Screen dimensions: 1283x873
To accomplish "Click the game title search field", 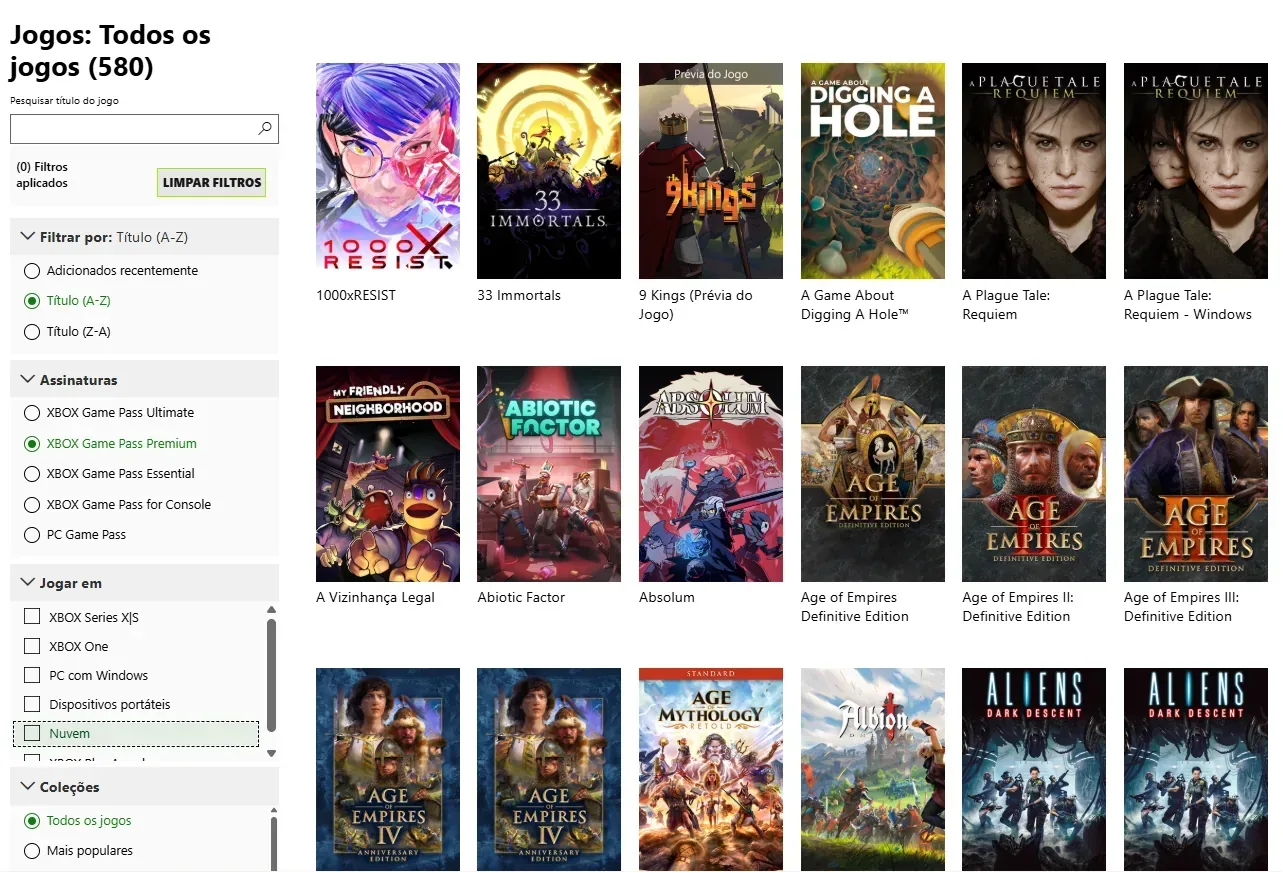I will click(x=144, y=128).
